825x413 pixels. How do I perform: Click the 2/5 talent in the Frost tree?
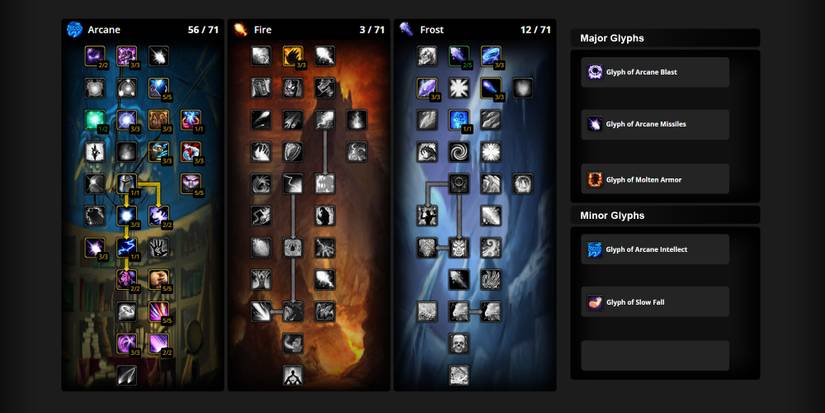[x=458, y=56]
